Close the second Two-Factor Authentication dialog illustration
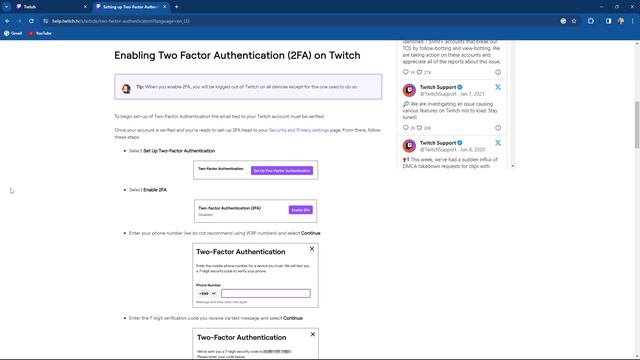This screenshot has height=360, width=640. coord(313,334)
